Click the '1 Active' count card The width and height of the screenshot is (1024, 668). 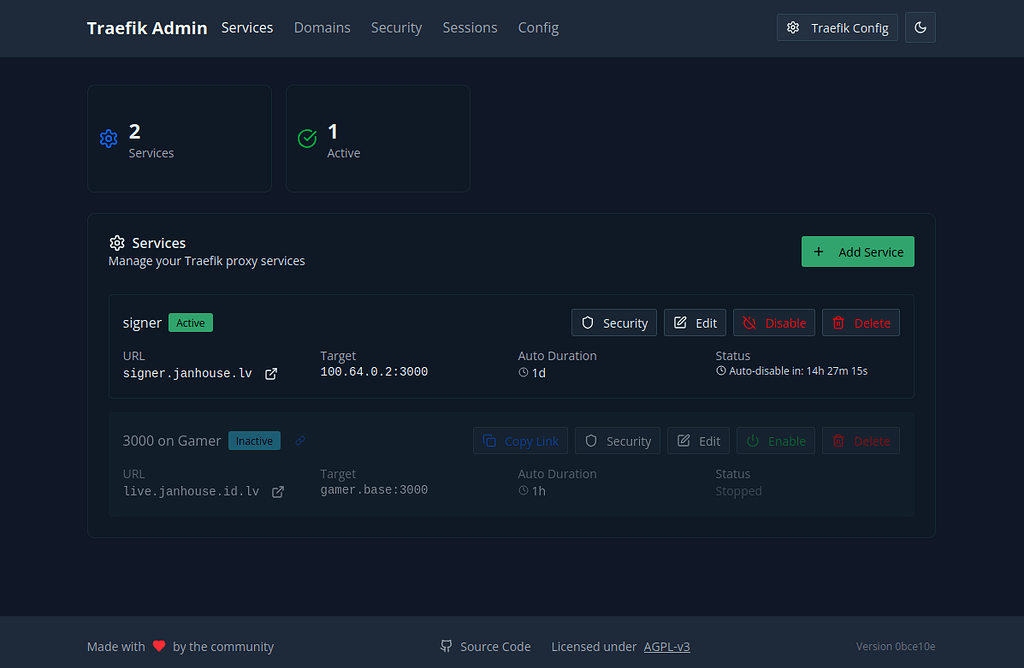[378, 138]
